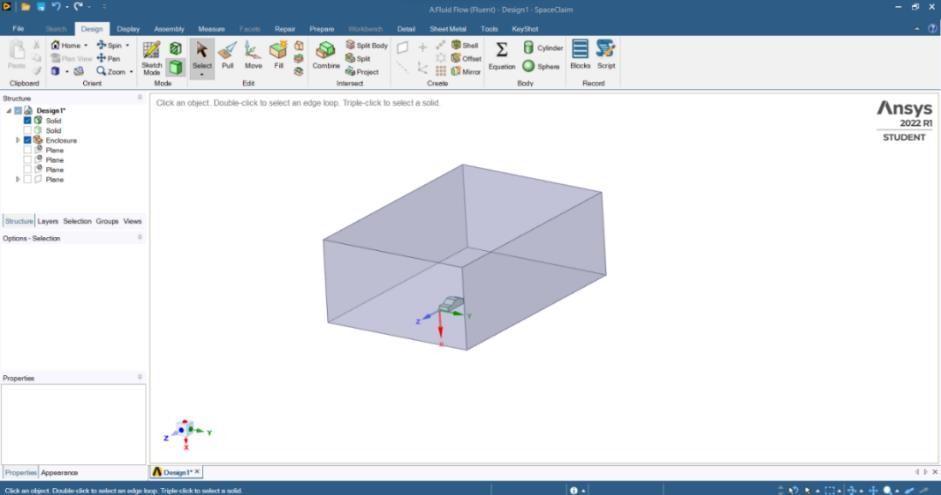Screen dimensions: 941x495
Task: Create a Sphere body
Action: click(541, 66)
